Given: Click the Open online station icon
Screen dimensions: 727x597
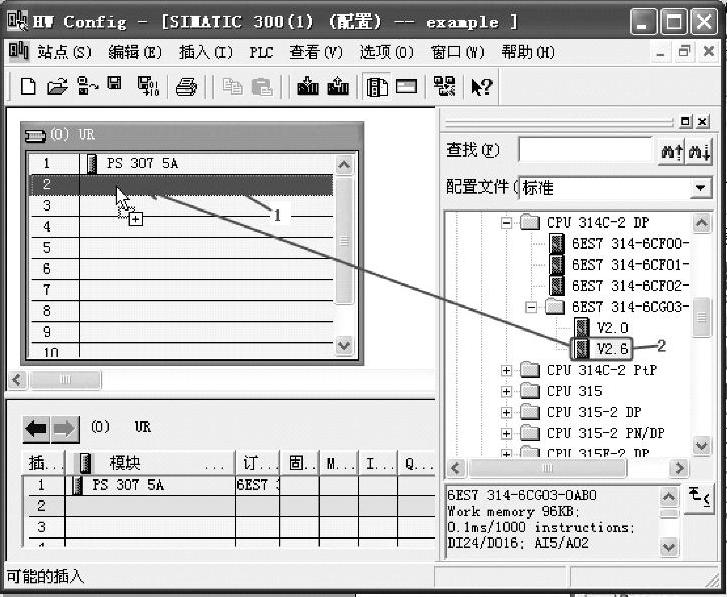Looking at the screenshot, I should pos(87,86).
